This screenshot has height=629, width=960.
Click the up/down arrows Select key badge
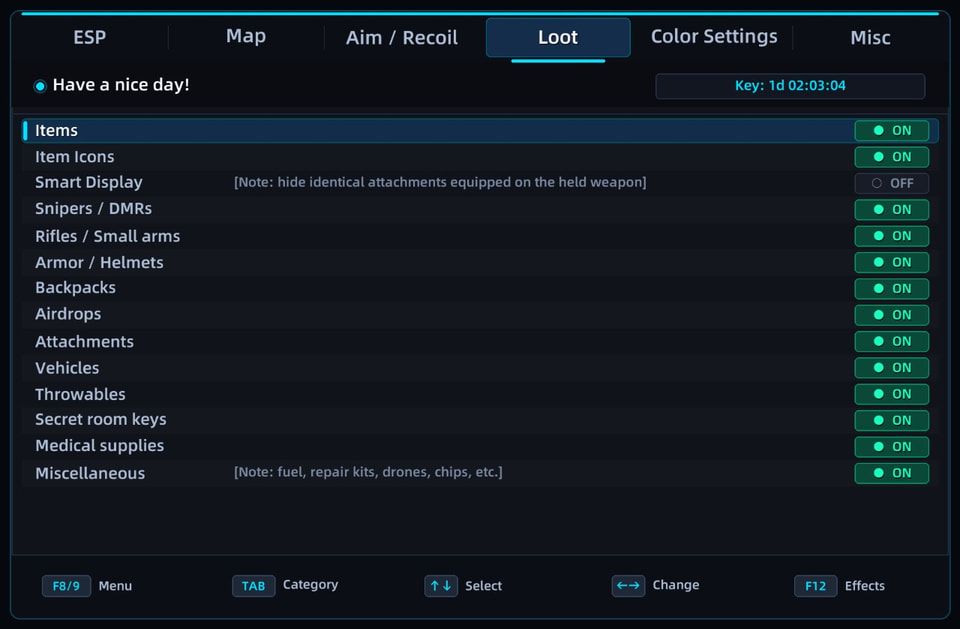point(441,586)
